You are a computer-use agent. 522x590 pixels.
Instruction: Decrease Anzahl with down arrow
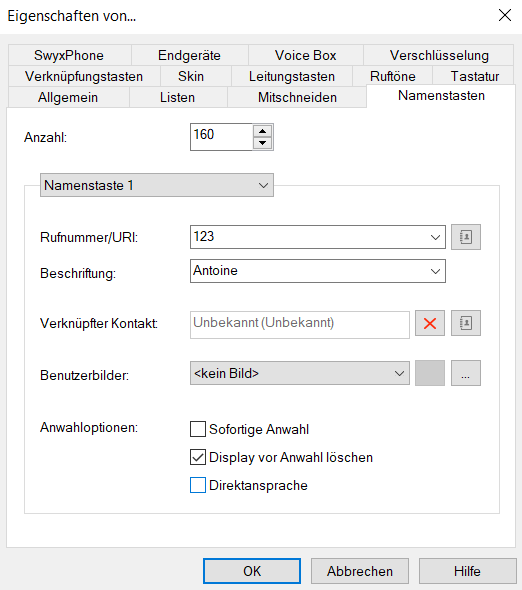pos(263,143)
